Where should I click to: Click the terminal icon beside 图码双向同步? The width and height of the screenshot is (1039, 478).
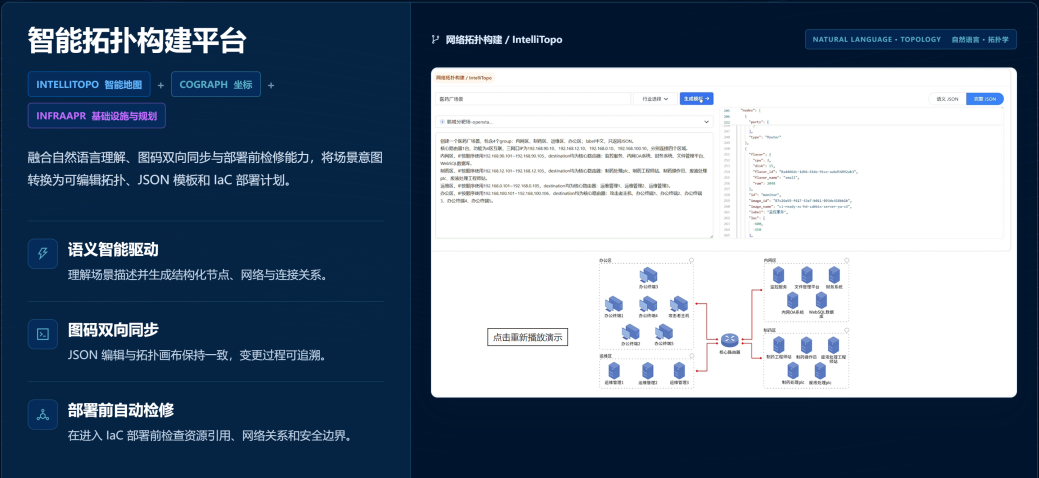(43, 333)
